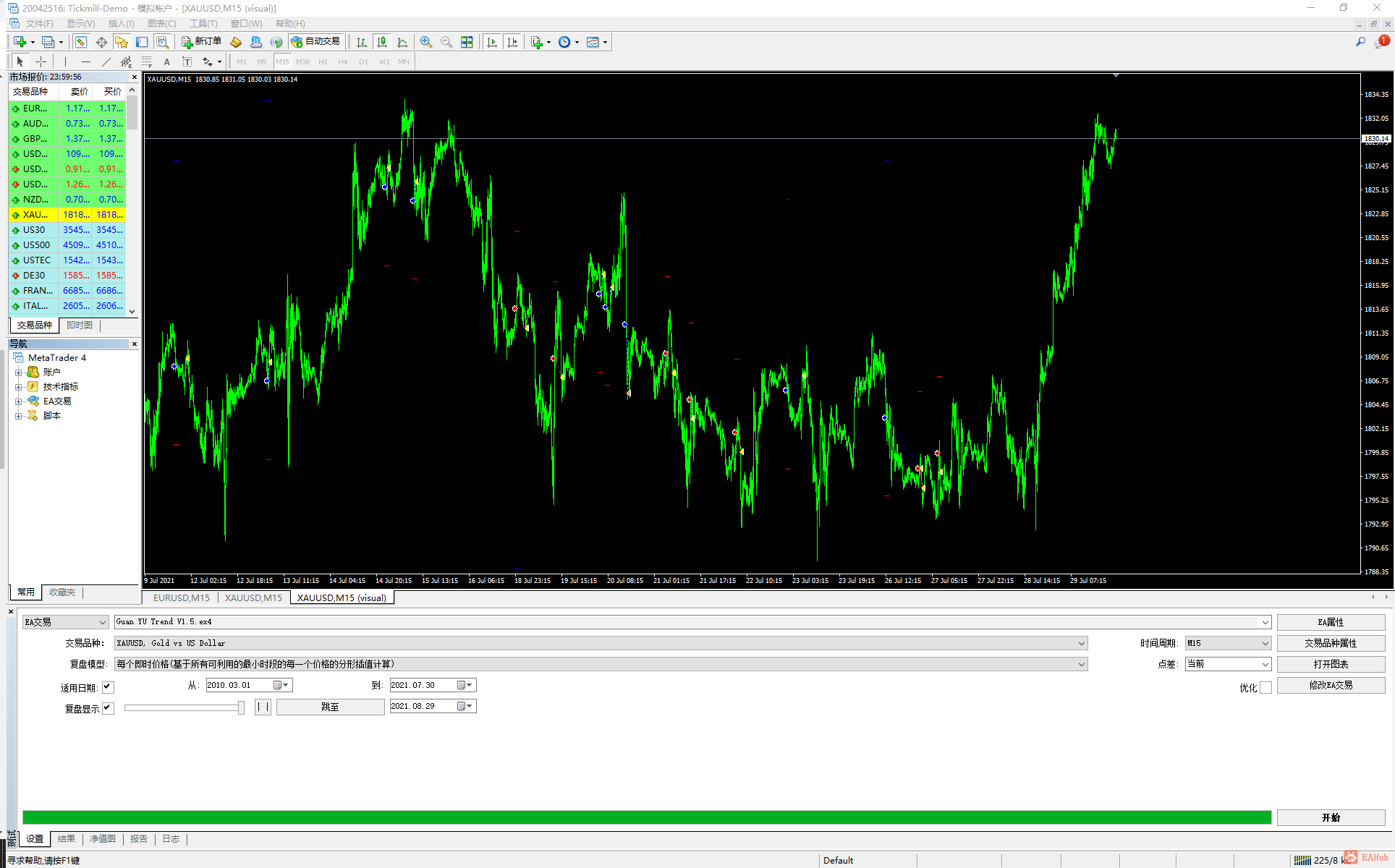This screenshot has height=868, width=1395.
Task: Select the Fibonacci retracement tool
Action: (146, 61)
